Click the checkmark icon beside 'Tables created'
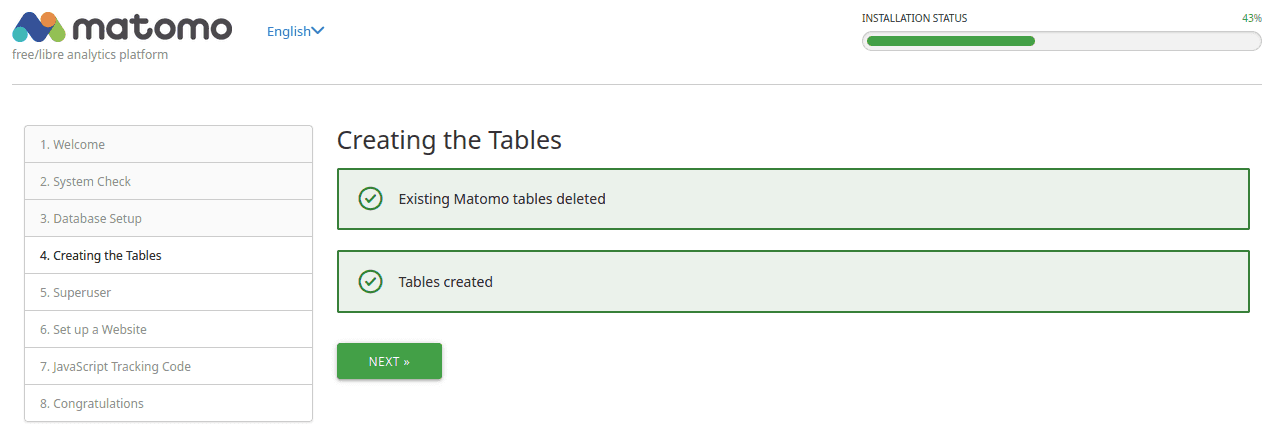The image size is (1276, 436). point(371,281)
